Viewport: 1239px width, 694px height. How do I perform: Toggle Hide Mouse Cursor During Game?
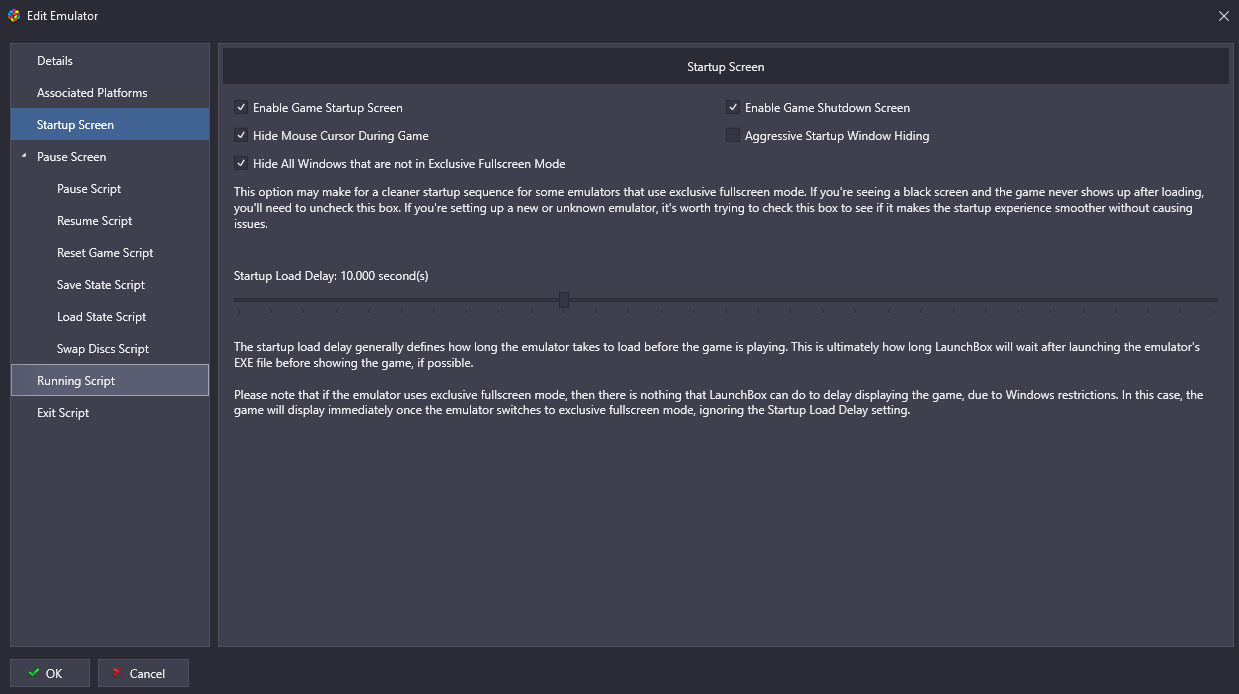pyautogui.click(x=241, y=136)
